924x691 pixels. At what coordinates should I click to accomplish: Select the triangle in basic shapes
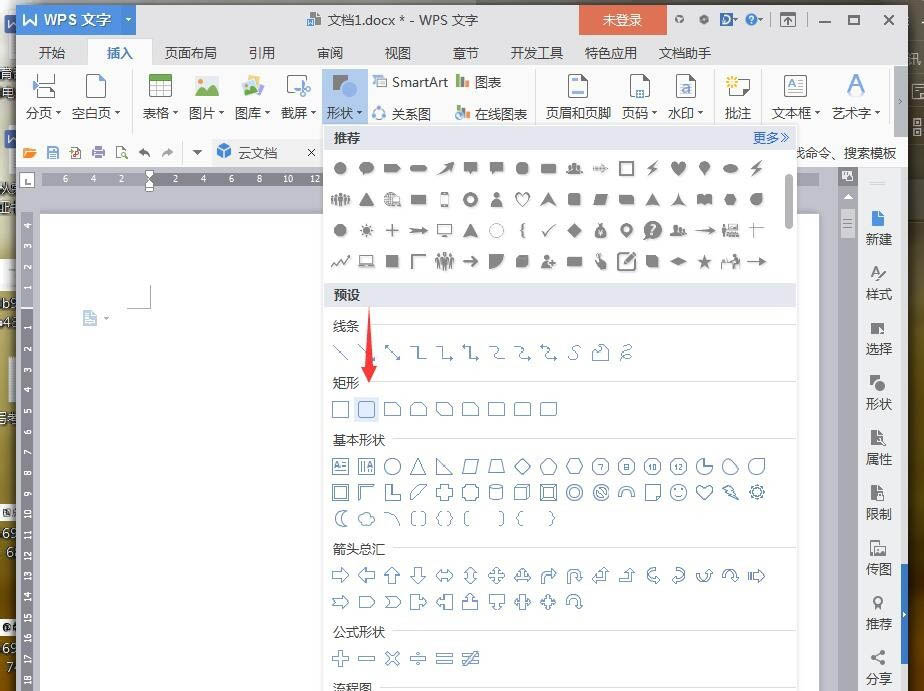418,467
